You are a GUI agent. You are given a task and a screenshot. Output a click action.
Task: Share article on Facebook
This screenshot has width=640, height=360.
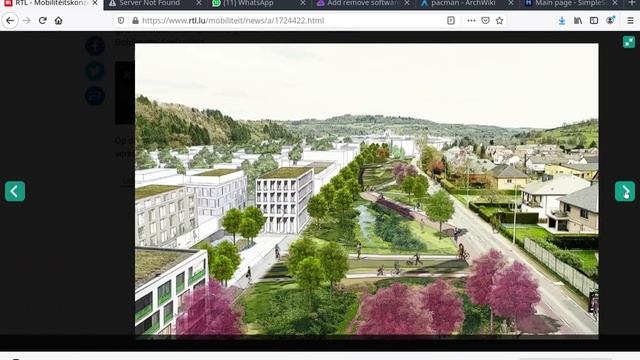tap(95, 46)
